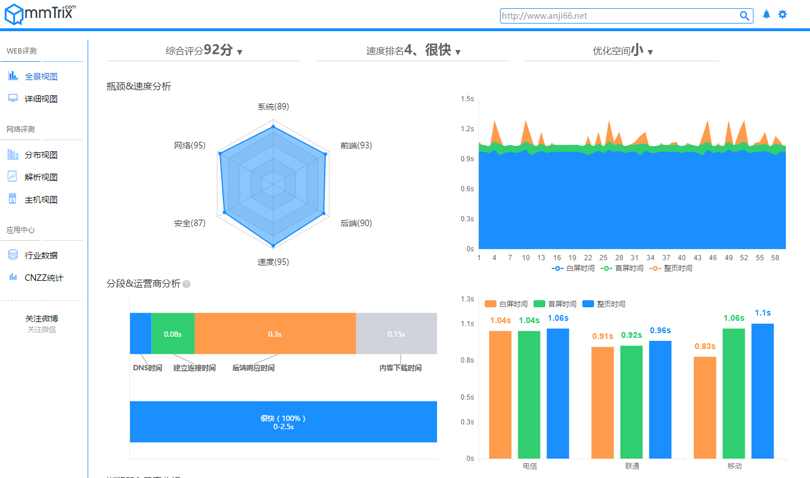
Task: Click the help icon beside 分段&运营商分析
Action: tap(186, 284)
